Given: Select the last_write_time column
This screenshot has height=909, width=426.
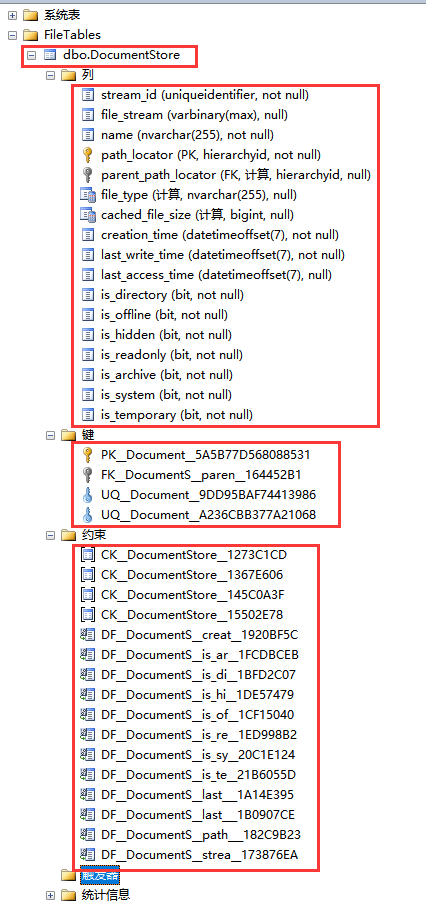Looking at the screenshot, I should (223, 254).
